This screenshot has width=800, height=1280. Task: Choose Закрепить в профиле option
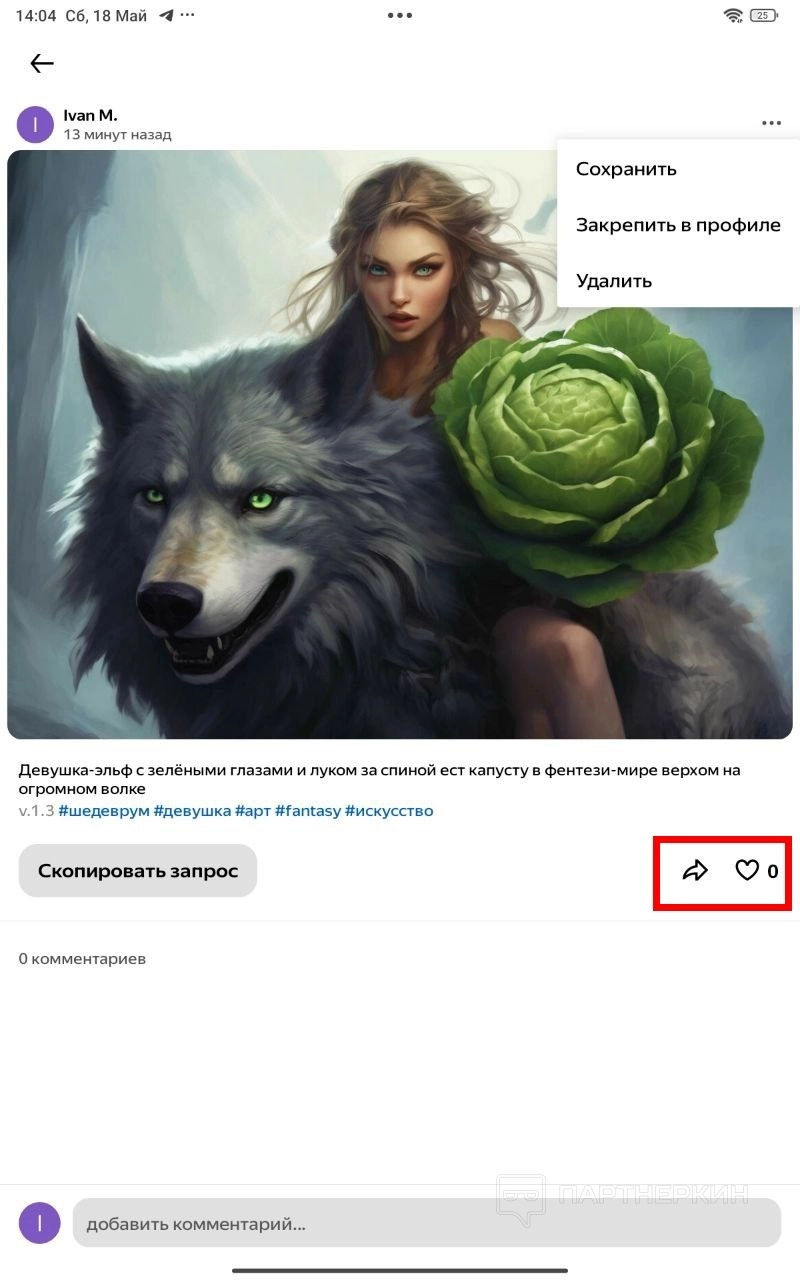tap(678, 225)
